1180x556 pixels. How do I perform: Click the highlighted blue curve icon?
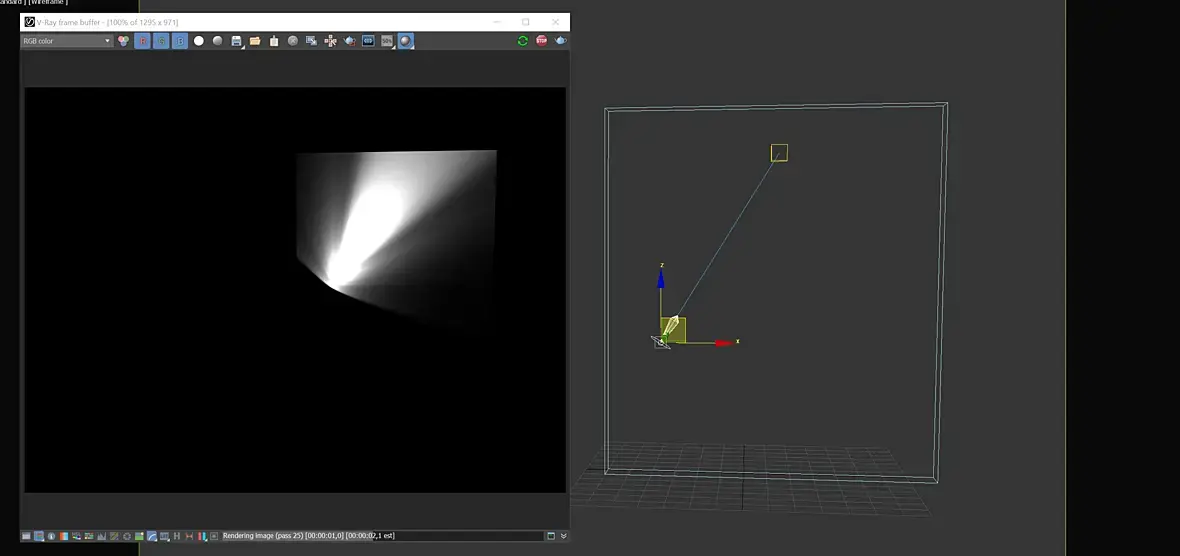coord(151,536)
